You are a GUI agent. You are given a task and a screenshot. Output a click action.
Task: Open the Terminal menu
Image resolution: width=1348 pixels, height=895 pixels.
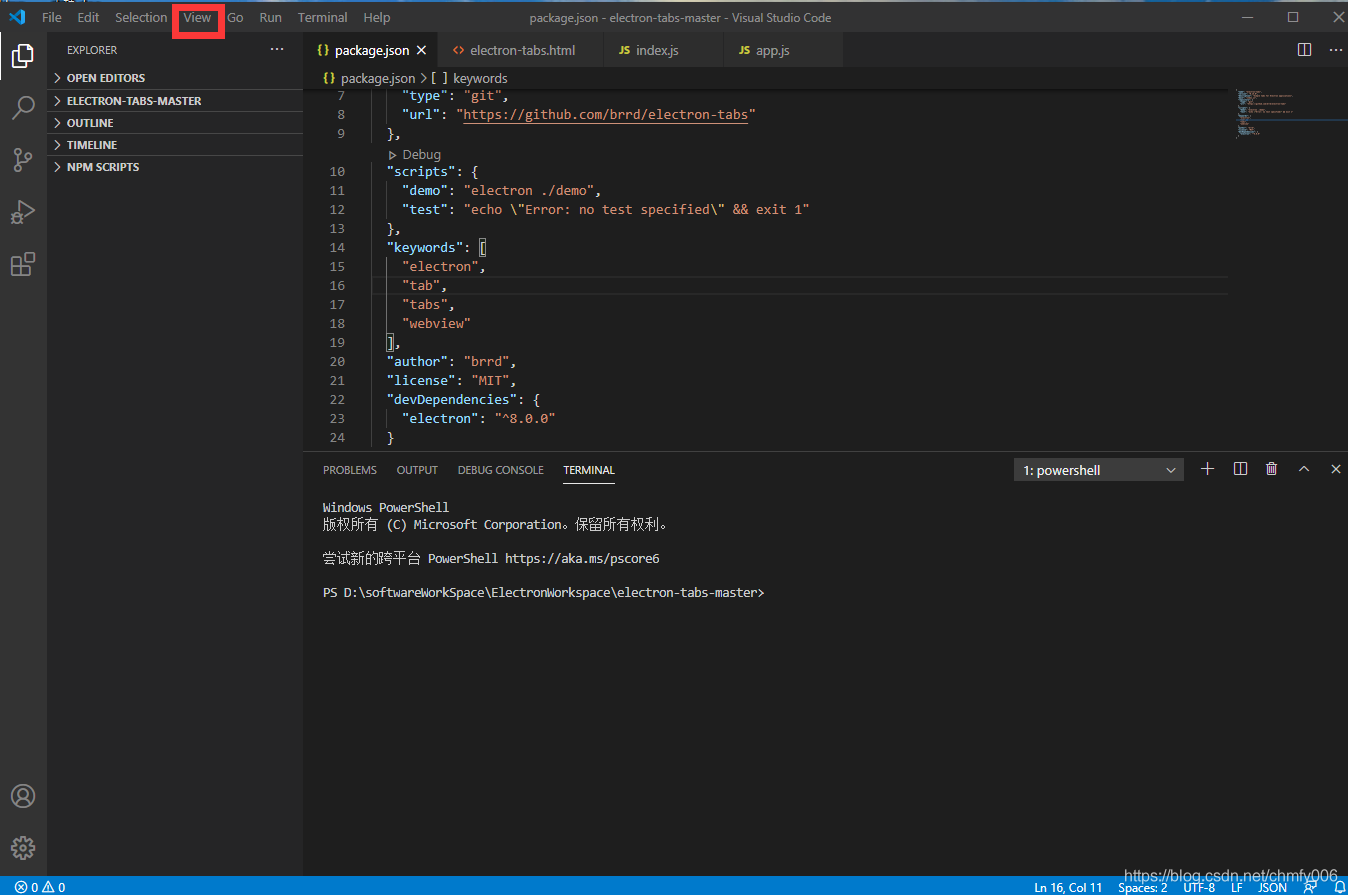(323, 17)
